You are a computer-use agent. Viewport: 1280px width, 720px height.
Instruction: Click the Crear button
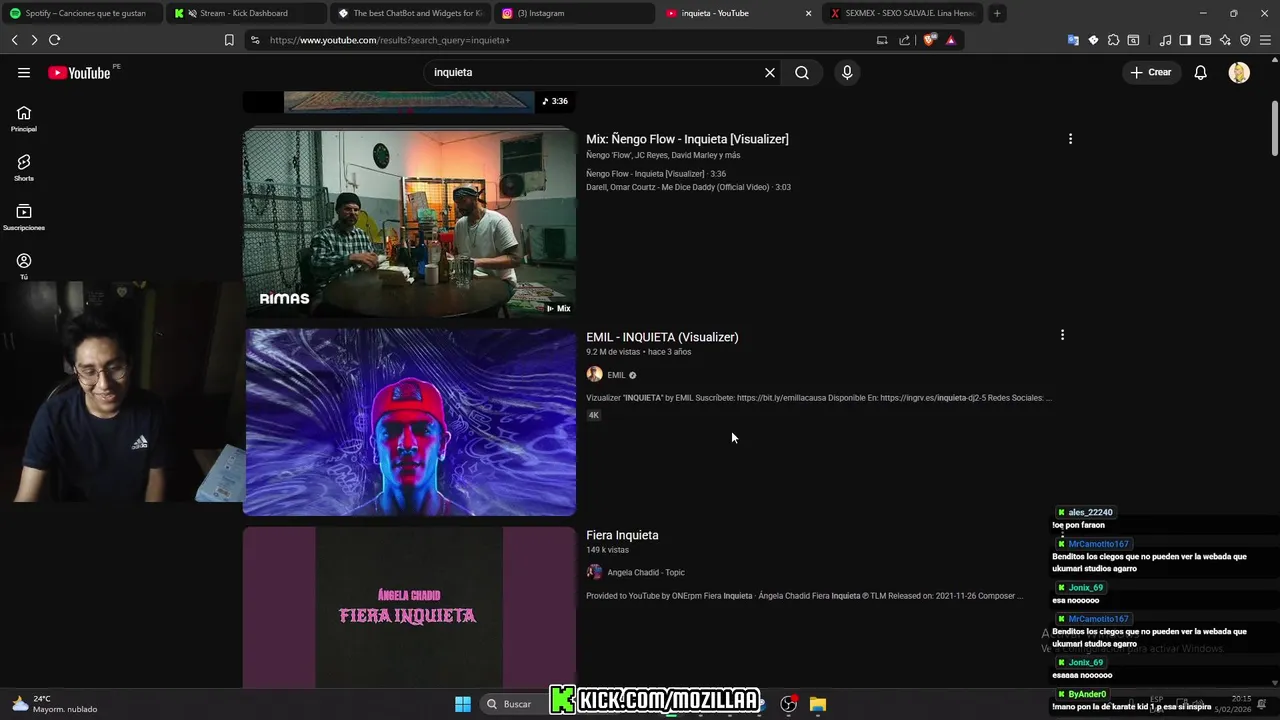coord(1151,72)
